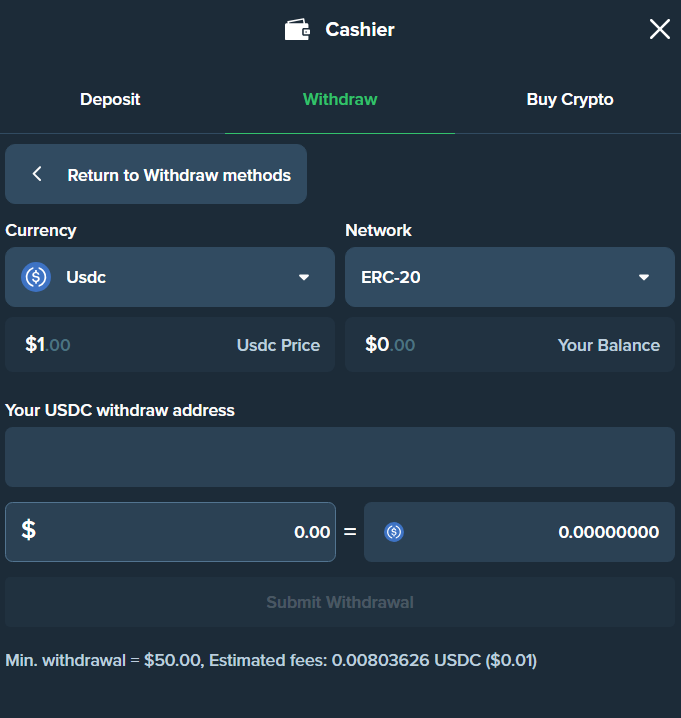The width and height of the screenshot is (681, 718).
Task: Expand the ERC-20 network dropdown
Action: (510, 277)
